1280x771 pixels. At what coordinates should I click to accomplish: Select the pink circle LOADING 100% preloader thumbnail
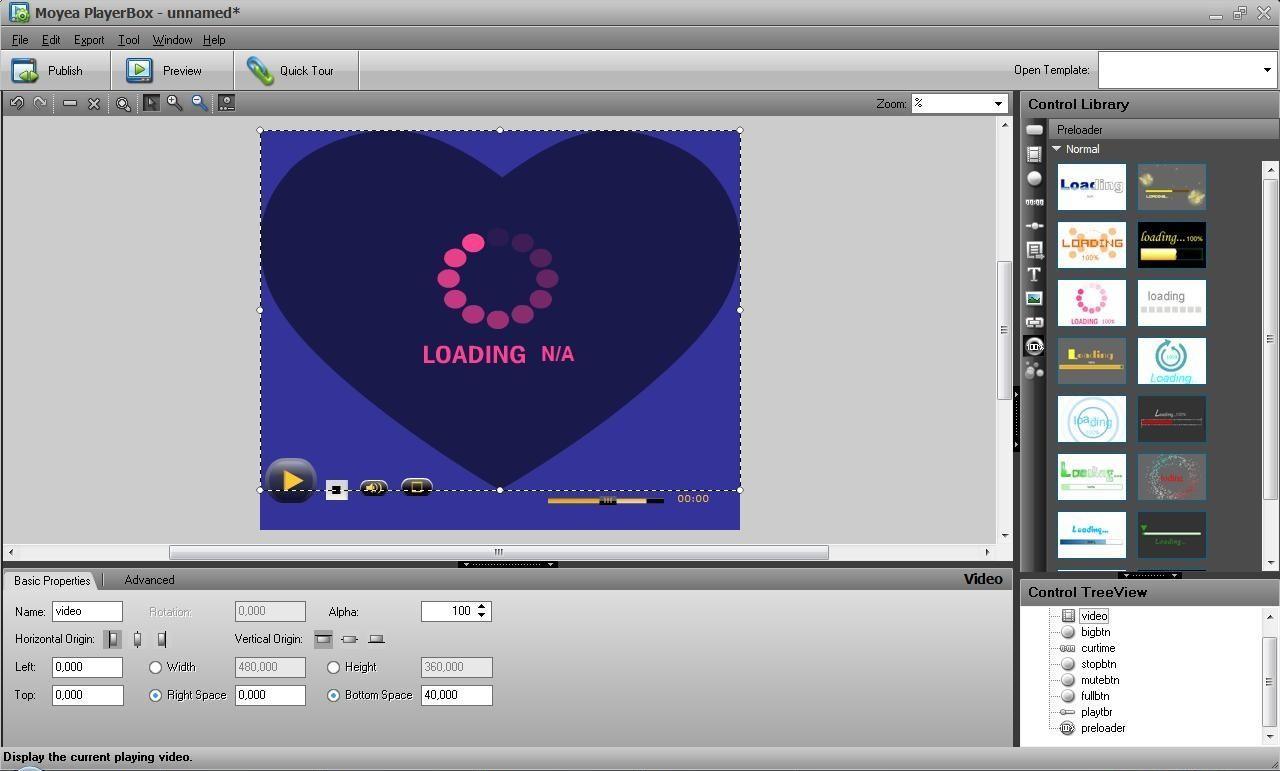pos(1092,303)
